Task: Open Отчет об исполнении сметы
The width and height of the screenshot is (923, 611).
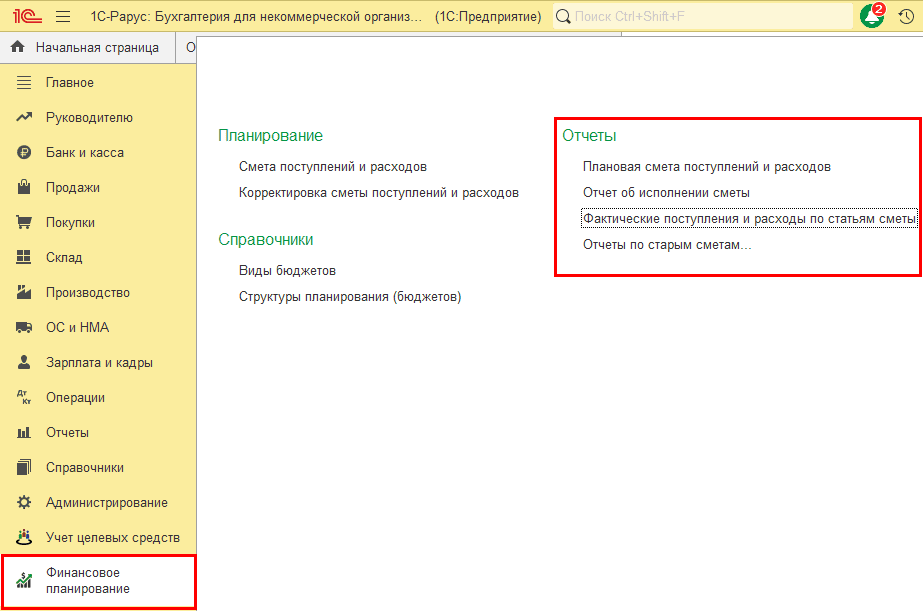Action: (x=666, y=193)
